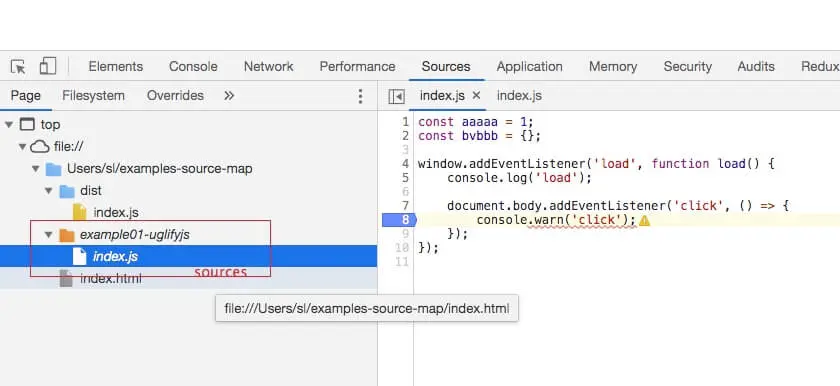
Task: Click the console.warn('click') code text
Action: [x=556, y=220]
